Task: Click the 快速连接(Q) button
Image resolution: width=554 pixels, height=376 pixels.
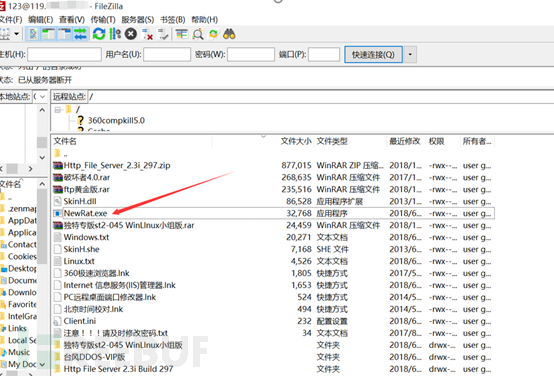Action: click(373, 55)
